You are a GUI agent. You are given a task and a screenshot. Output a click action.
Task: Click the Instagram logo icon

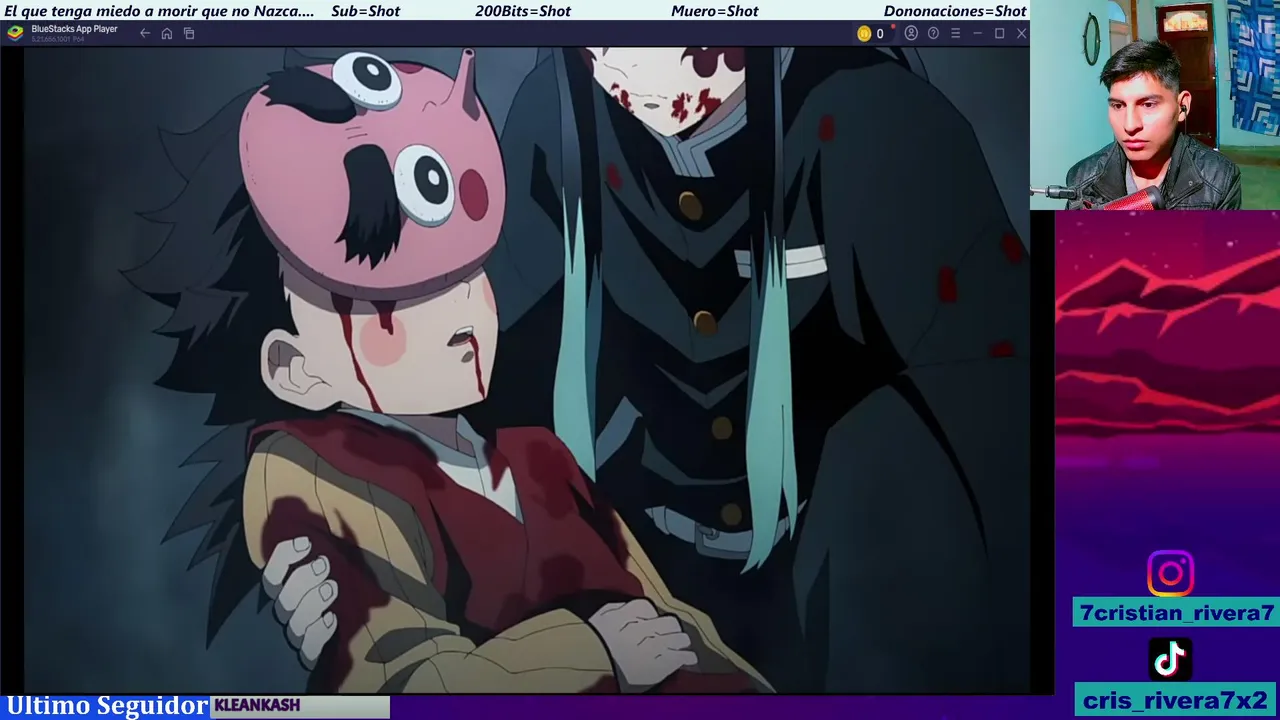[x=1170, y=573]
